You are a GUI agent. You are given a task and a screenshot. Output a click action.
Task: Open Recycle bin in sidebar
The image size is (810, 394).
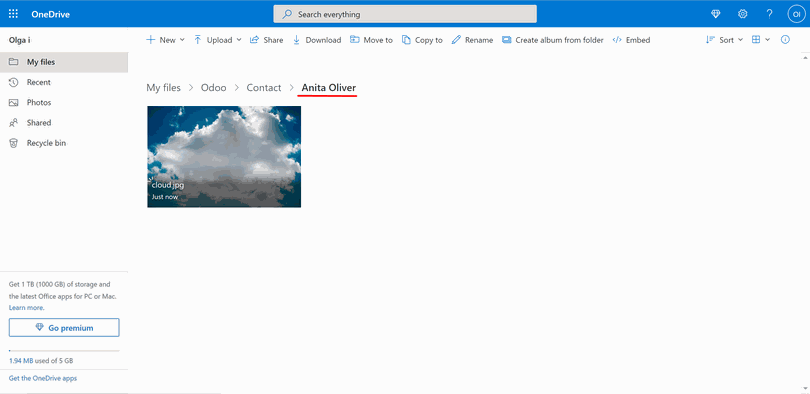tap(64, 143)
